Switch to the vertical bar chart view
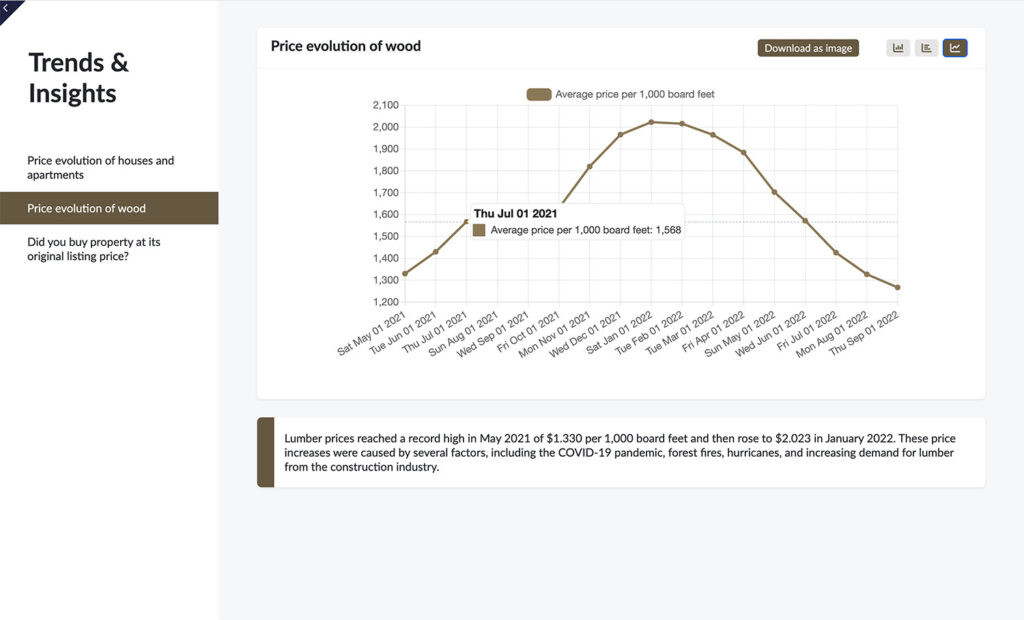Image resolution: width=1024 pixels, height=620 pixels. point(897,47)
